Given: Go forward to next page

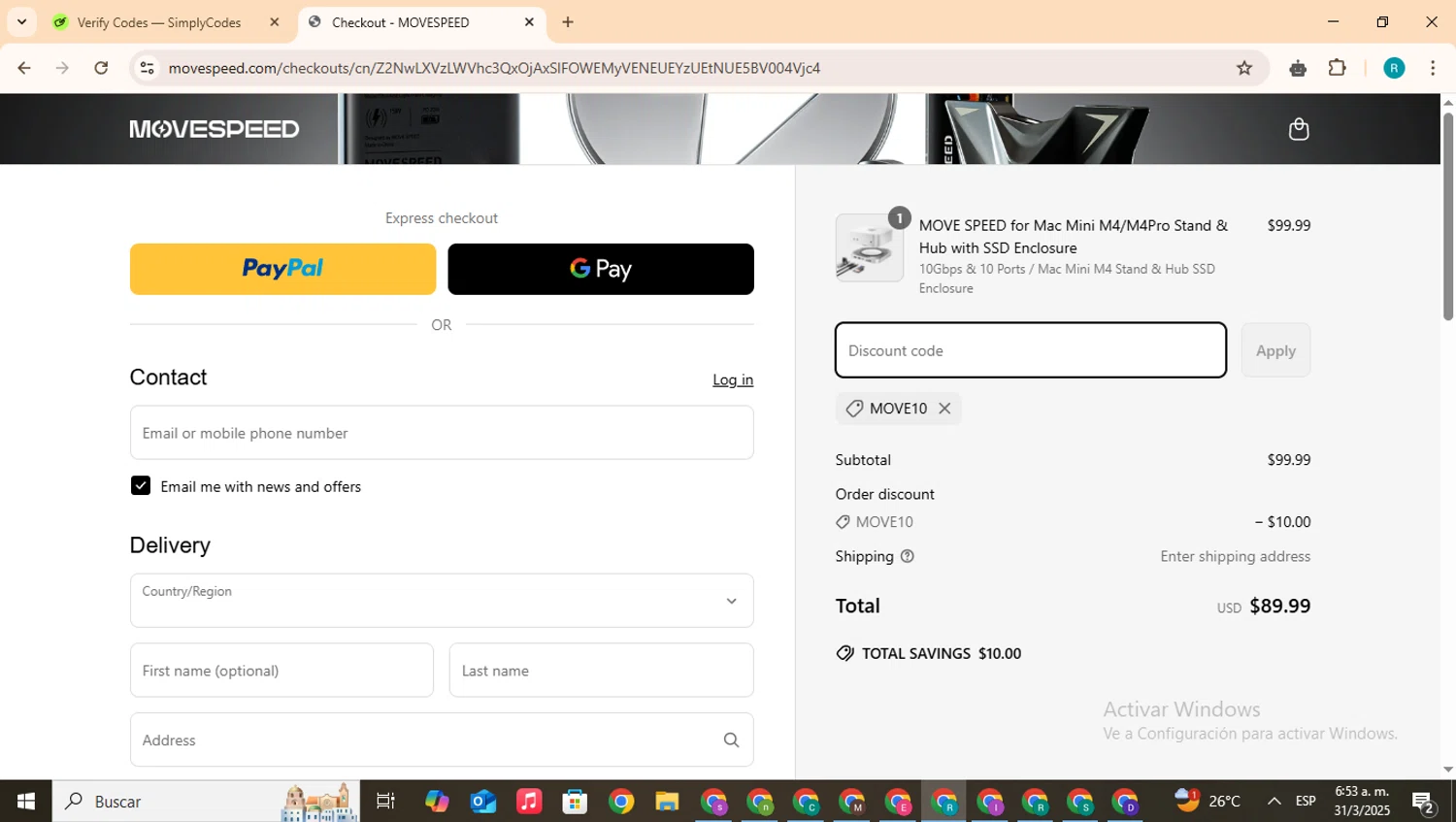Looking at the screenshot, I should tap(62, 68).
